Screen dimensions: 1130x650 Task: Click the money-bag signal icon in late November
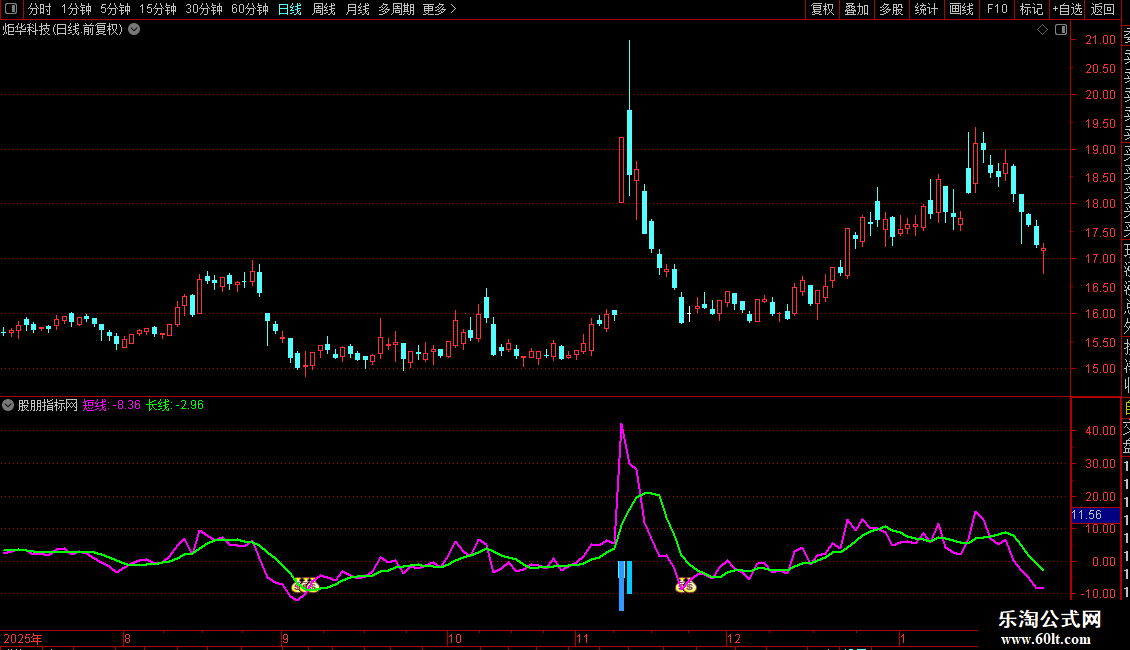pyautogui.click(x=686, y=585)
